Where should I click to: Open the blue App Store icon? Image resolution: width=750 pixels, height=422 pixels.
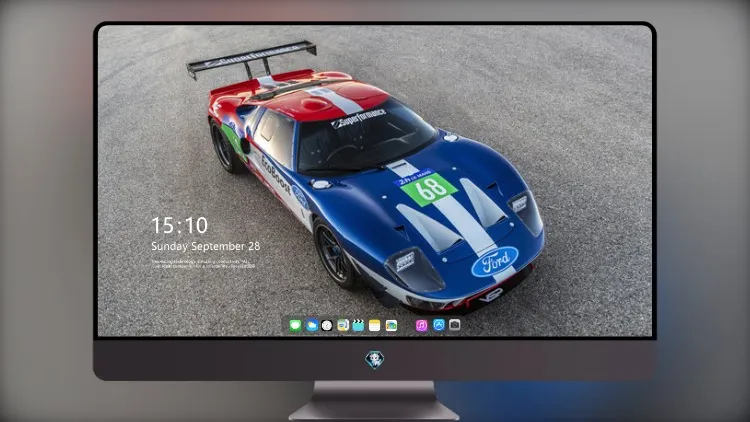click(x=439, y=325)
